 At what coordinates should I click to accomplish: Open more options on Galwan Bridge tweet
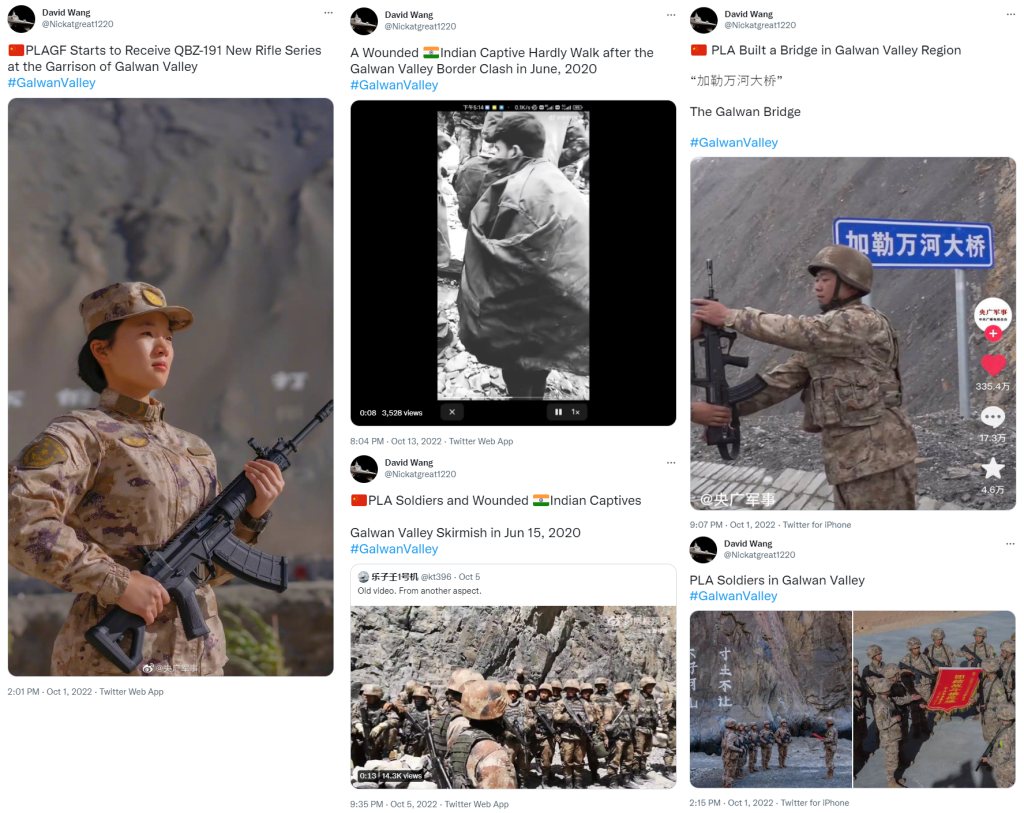(1010, 13)
